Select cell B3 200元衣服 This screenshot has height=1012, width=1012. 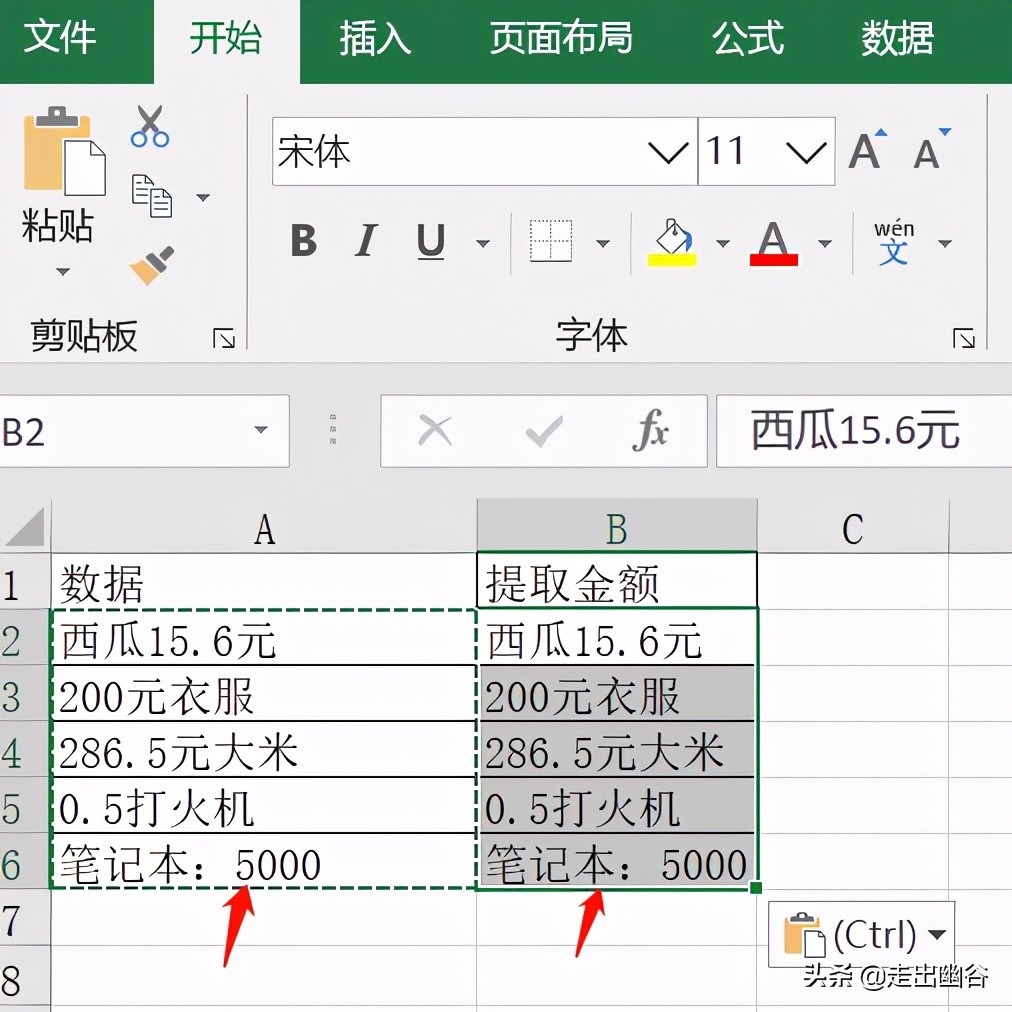coord(616,694)
